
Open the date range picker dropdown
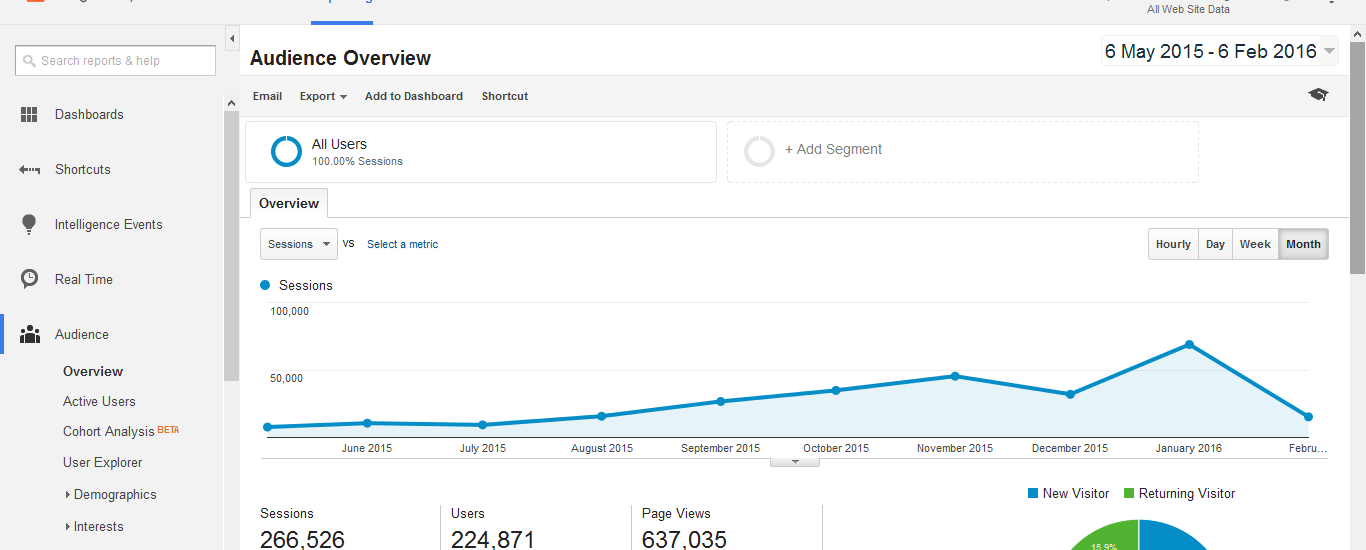(1219, 52)
